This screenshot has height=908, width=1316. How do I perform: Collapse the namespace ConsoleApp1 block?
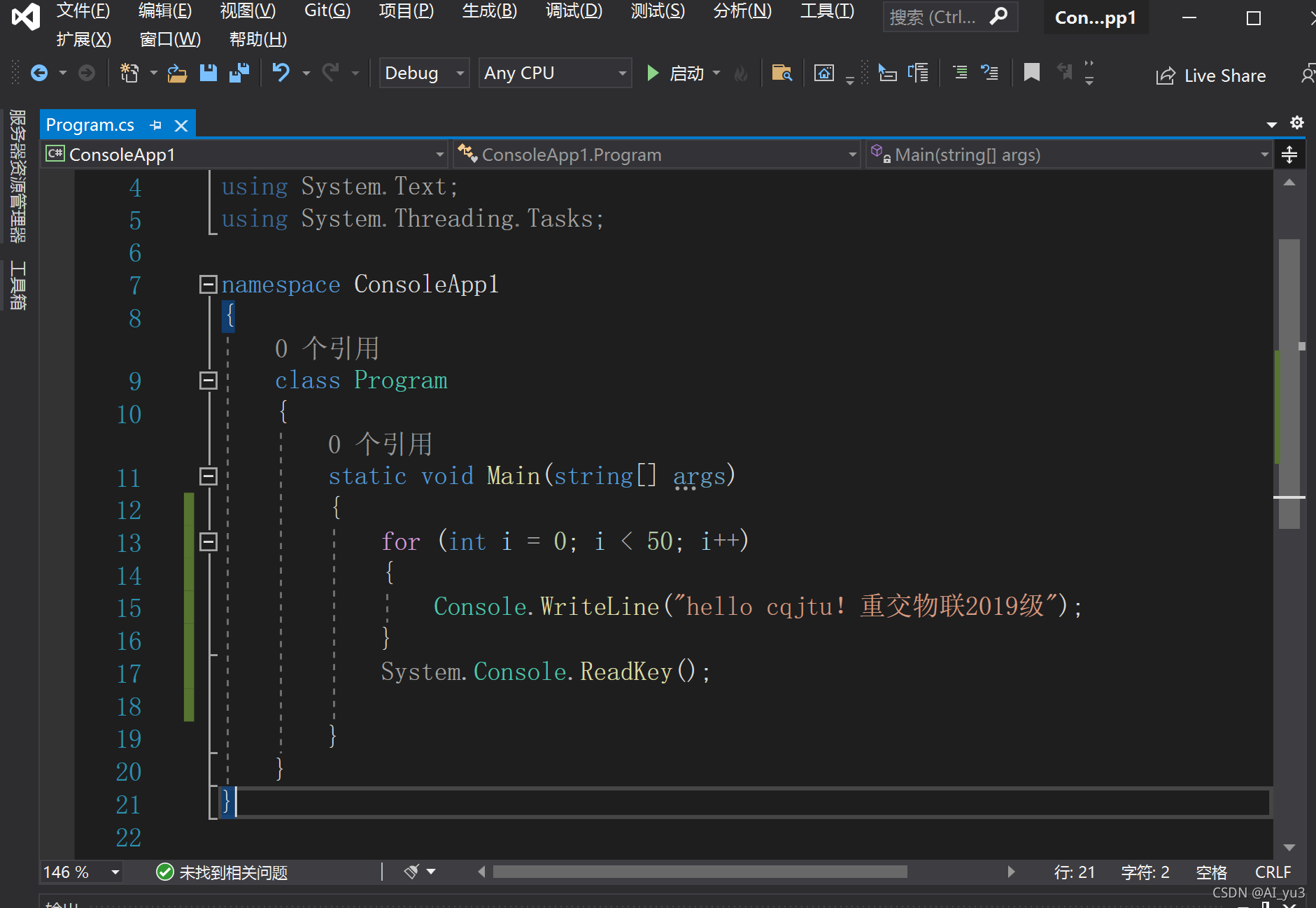tap(208, 284)
